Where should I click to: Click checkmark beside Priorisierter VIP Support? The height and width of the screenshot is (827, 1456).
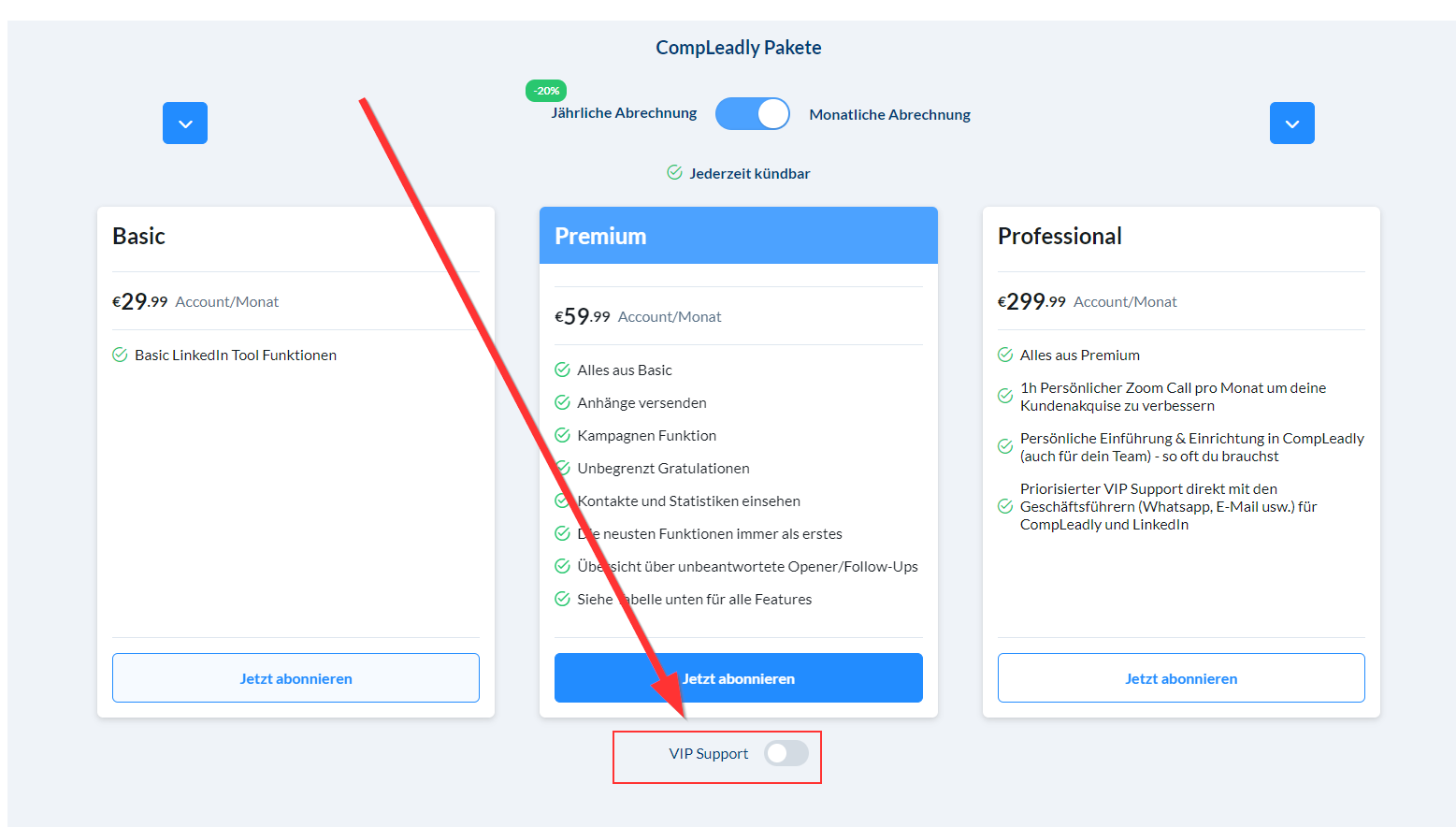1005,506
